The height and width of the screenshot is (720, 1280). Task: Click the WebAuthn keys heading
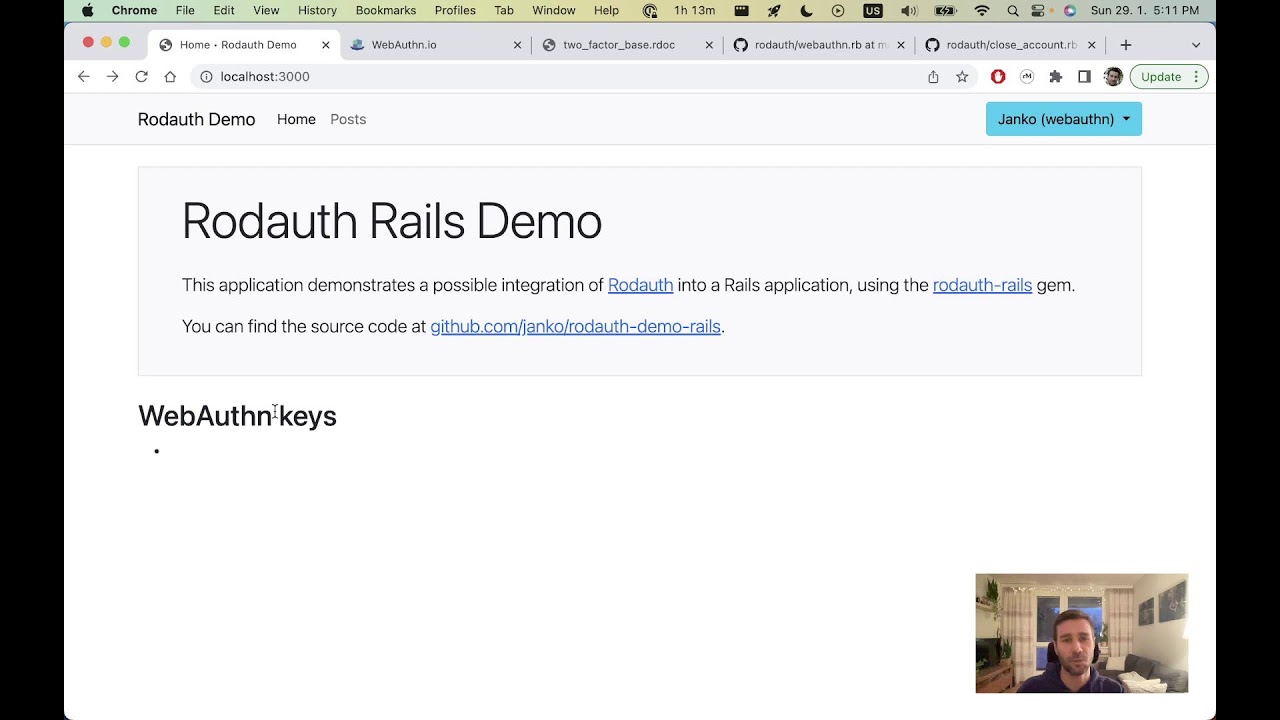[237, 416]
